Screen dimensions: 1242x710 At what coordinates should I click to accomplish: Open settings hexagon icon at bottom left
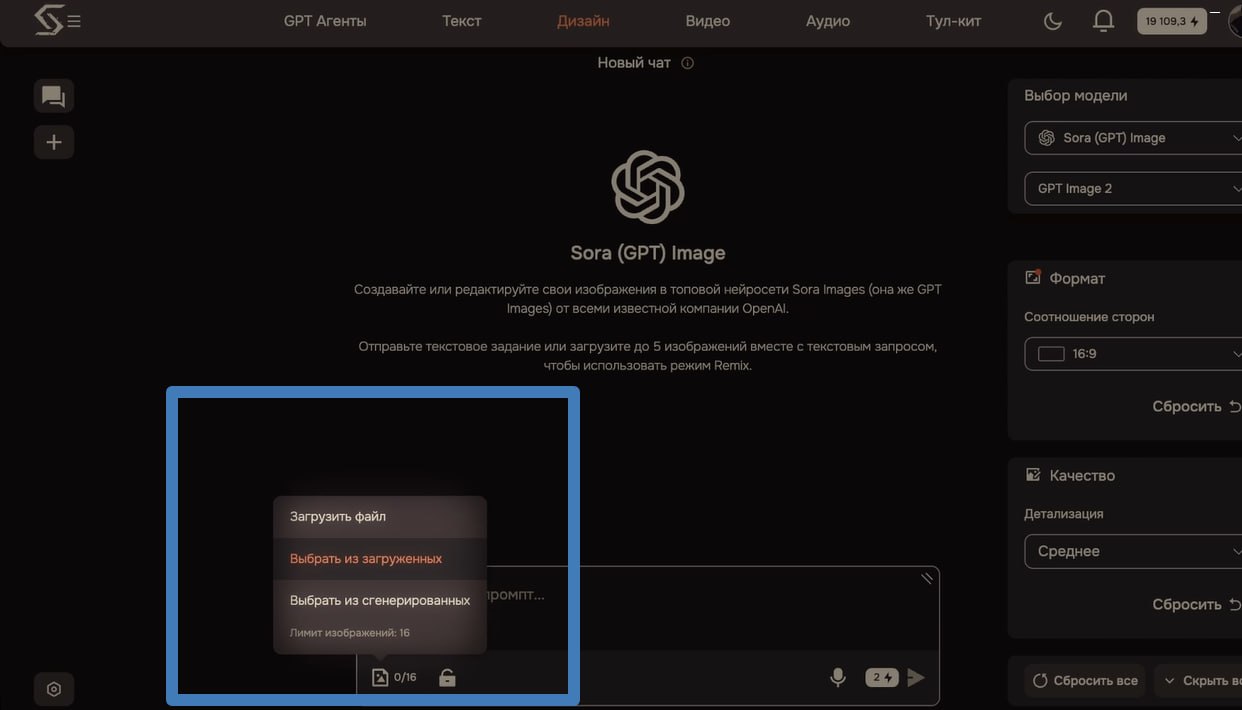(54, 689)
